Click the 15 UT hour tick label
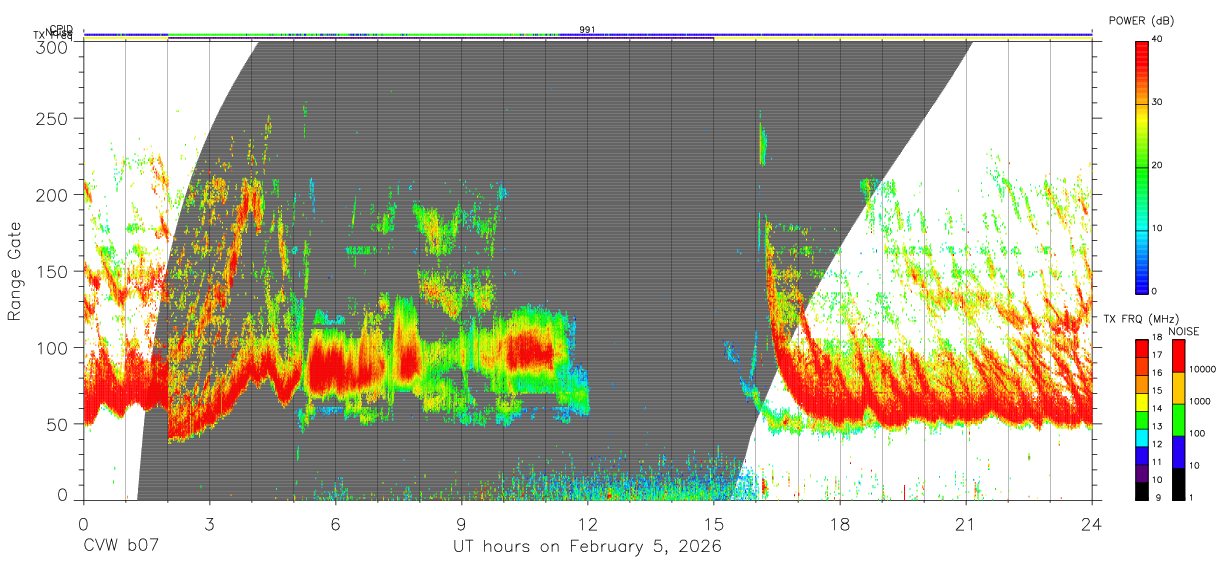The width and height of the screenshot is (1228, 567). [713, 522]
